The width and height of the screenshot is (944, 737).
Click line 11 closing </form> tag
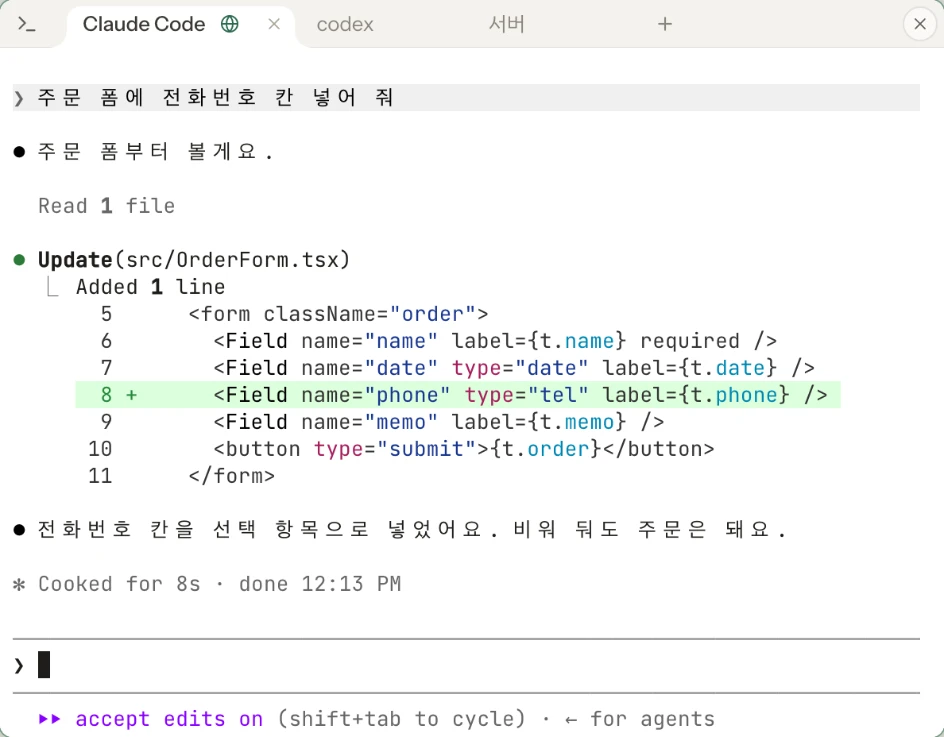(x=232, y=476)
